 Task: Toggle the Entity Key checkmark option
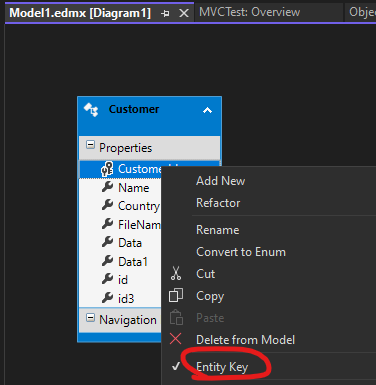pyautogui.click(x=222, y=367)
